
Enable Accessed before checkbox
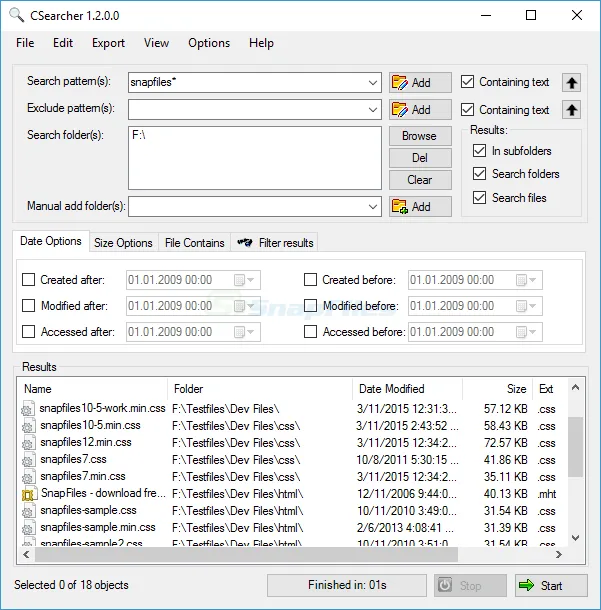pyautogui.click(x=310, y=331)
